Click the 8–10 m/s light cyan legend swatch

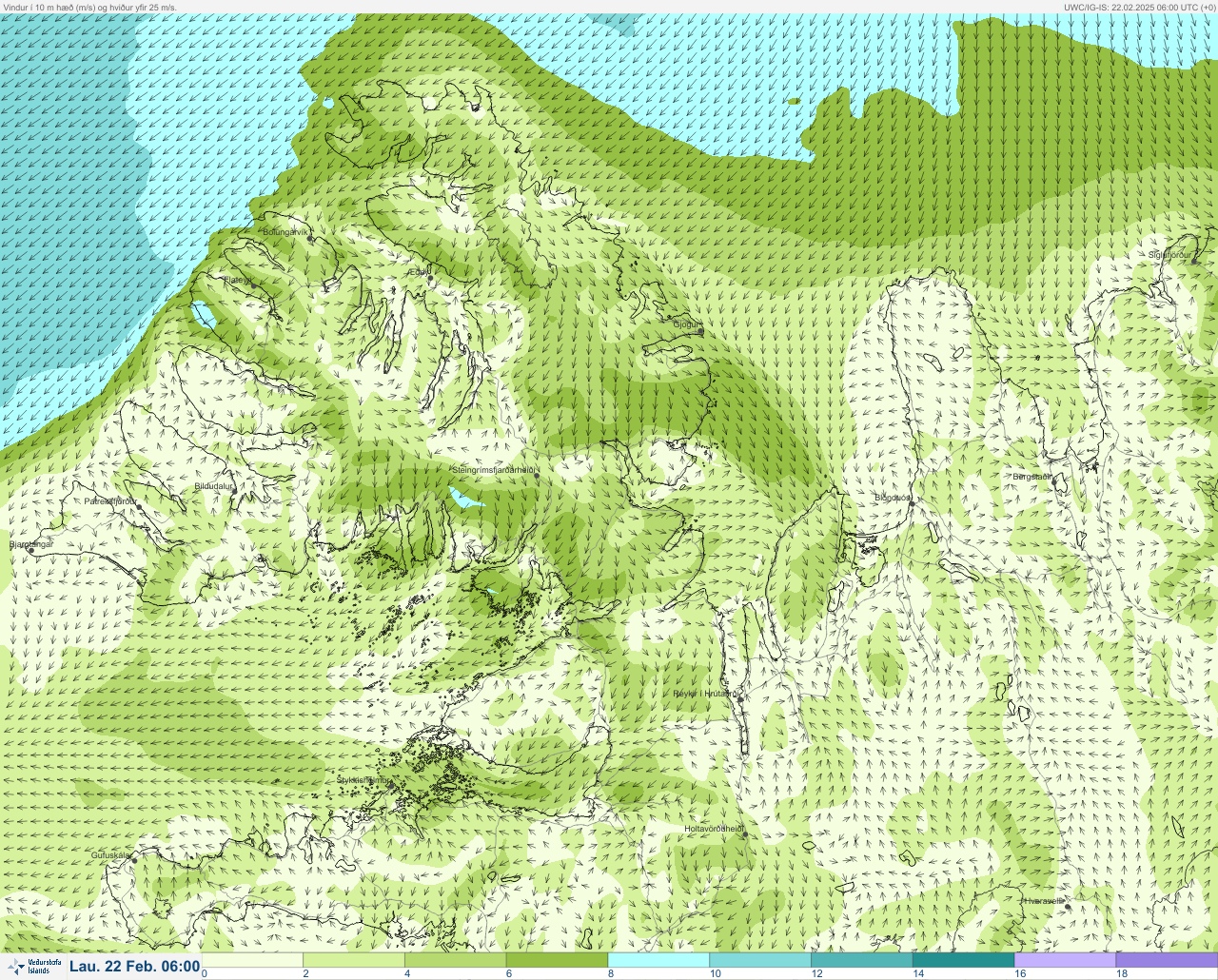658,960
